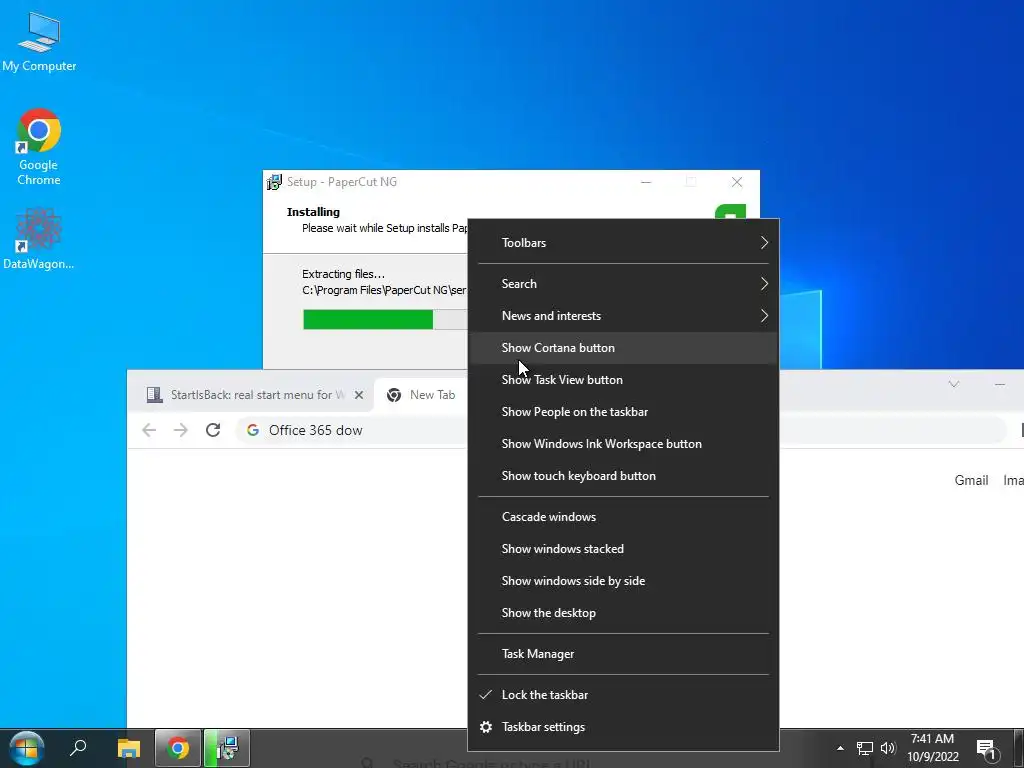Expand the Toolbars submenu
This screenshot has width=1024, height=768.
(x=624, y=243)
